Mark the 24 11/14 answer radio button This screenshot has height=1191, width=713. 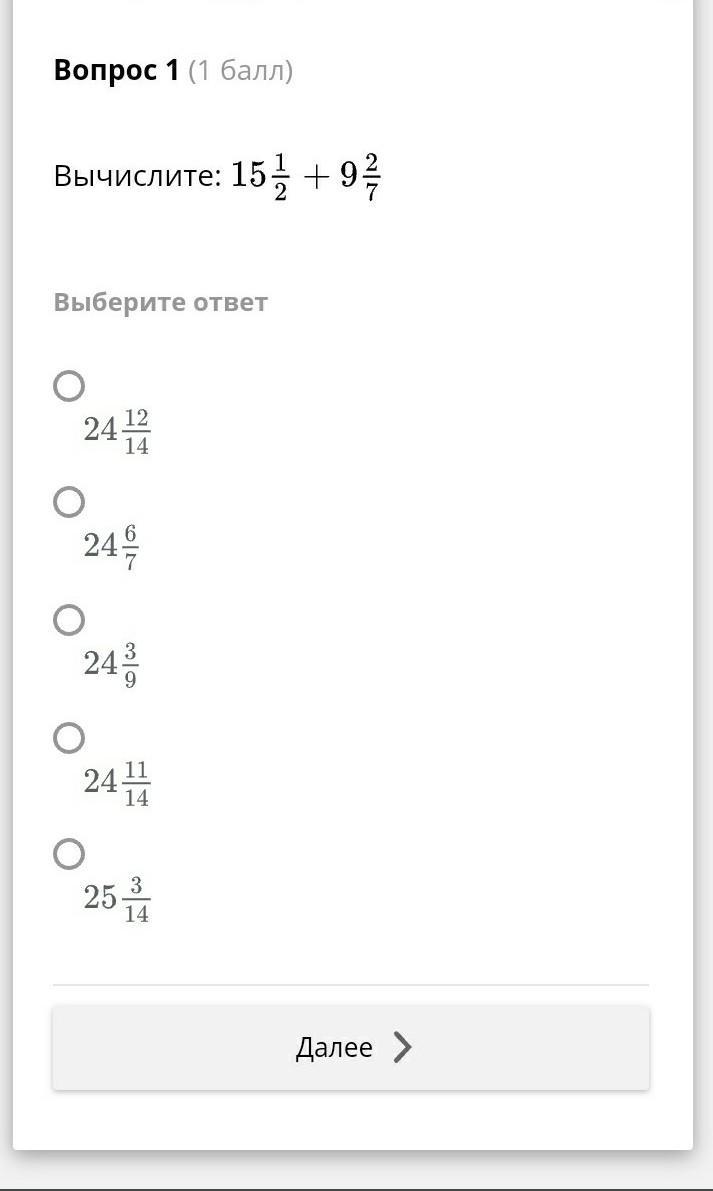coord(69,738)
